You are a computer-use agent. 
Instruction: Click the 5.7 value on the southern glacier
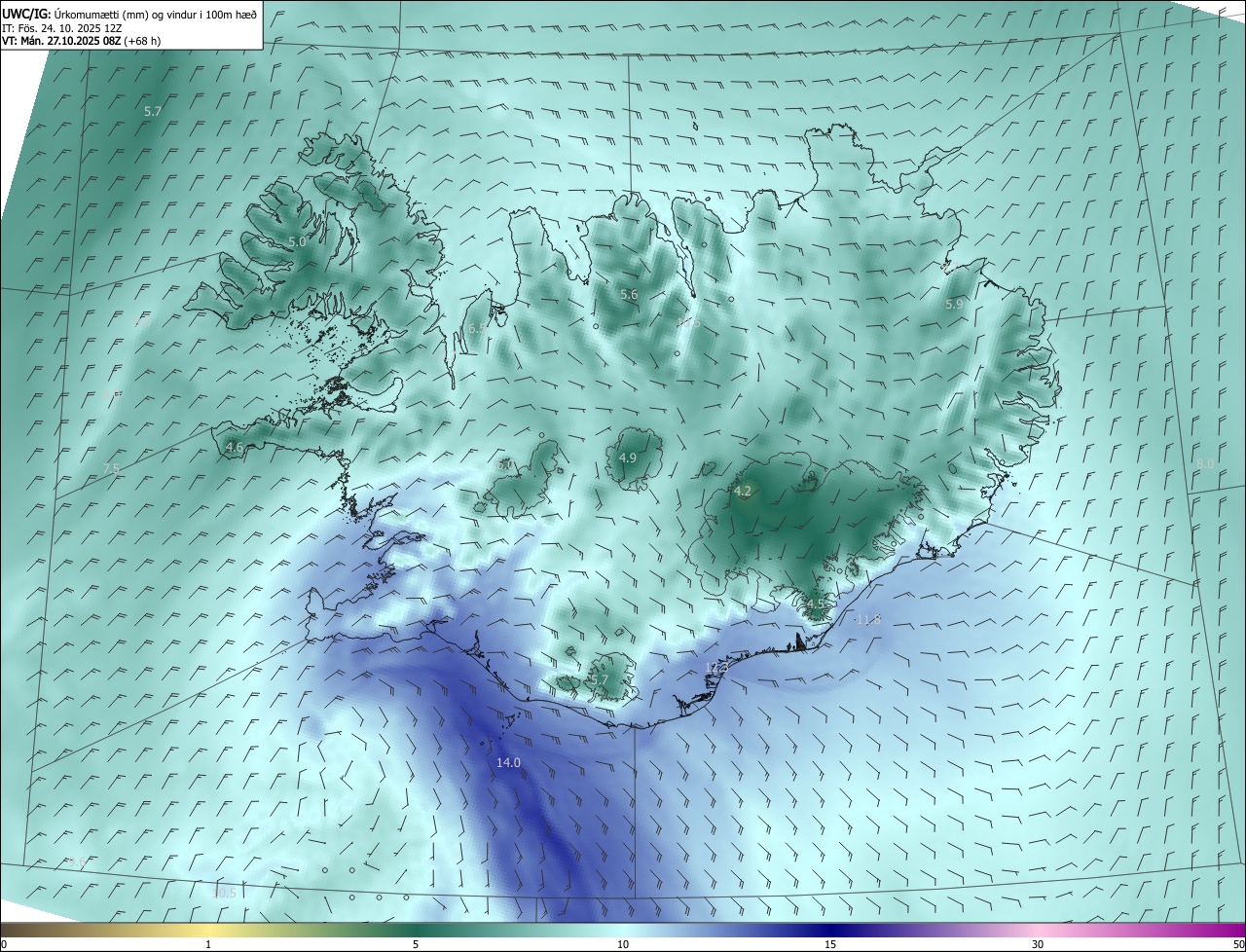click(x=600, y=679)
